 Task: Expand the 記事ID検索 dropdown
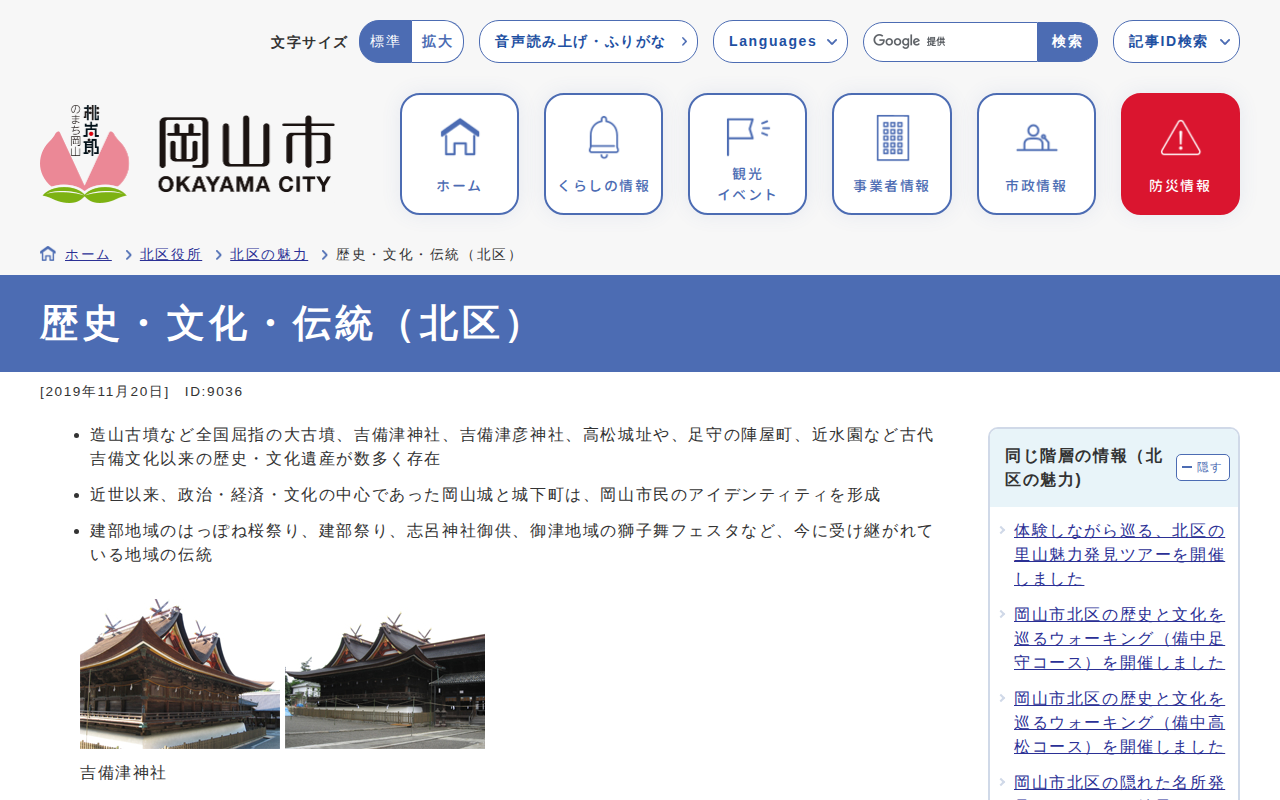click(x=1176, y=42)
